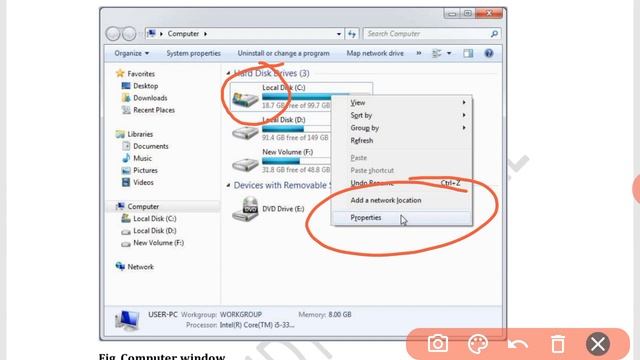This screenshot has width=640, height=360.
Task: Click the Explorer back navigation button
Action: (x=113, y=34)
